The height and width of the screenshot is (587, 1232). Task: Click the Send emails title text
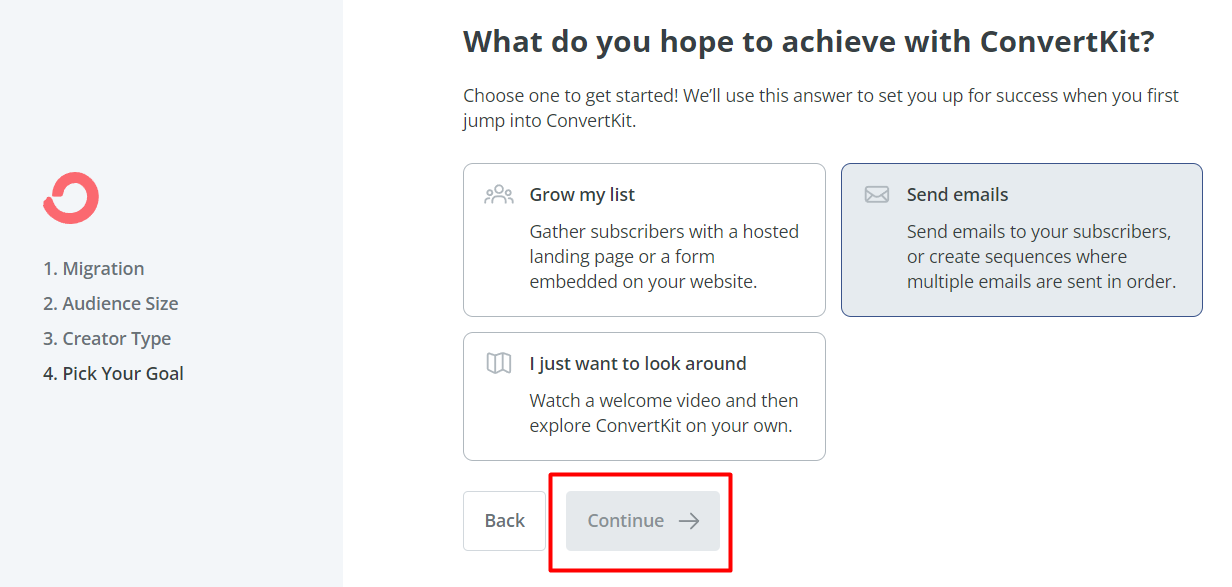(x=957, y=194)
